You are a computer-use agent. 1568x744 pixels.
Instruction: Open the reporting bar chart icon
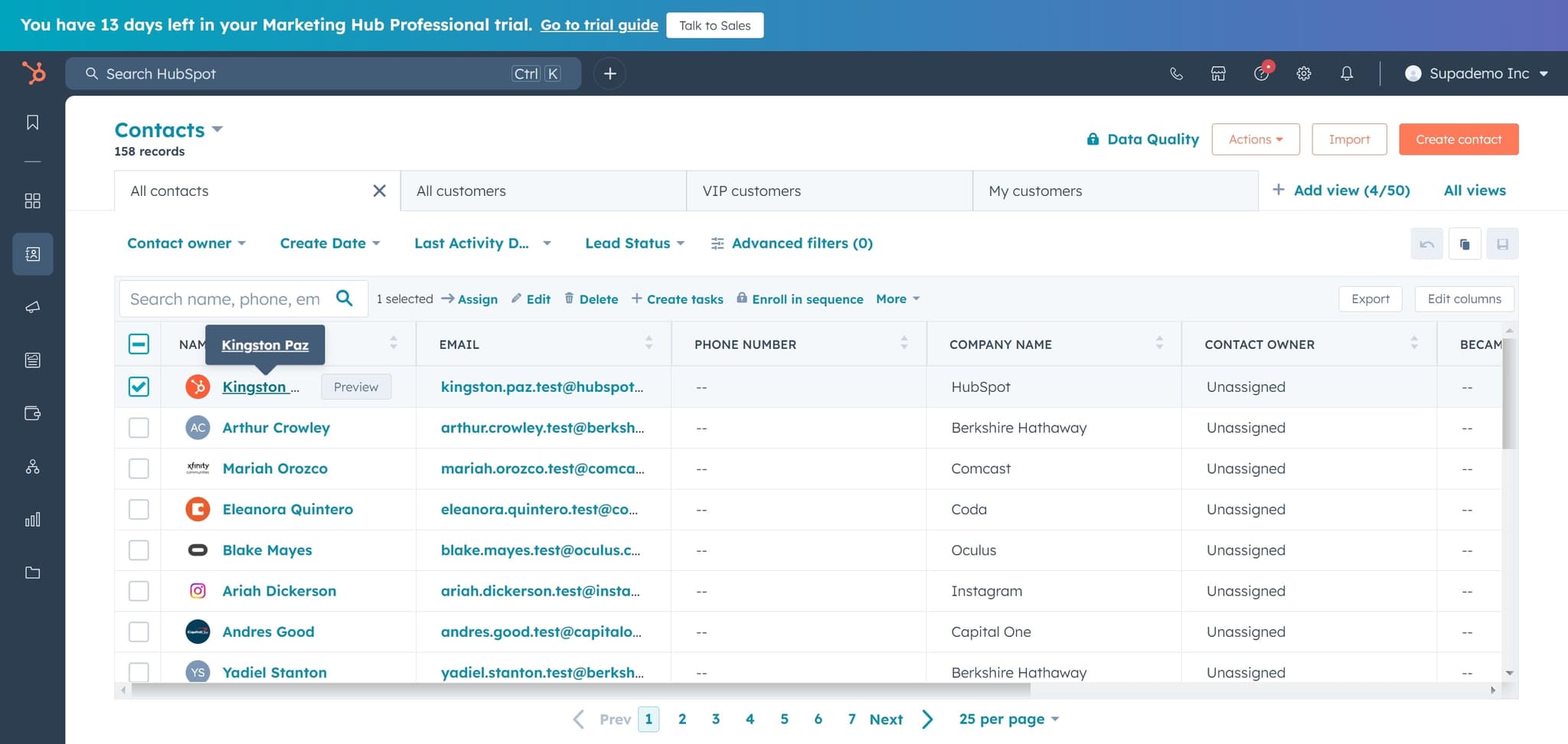32,520
